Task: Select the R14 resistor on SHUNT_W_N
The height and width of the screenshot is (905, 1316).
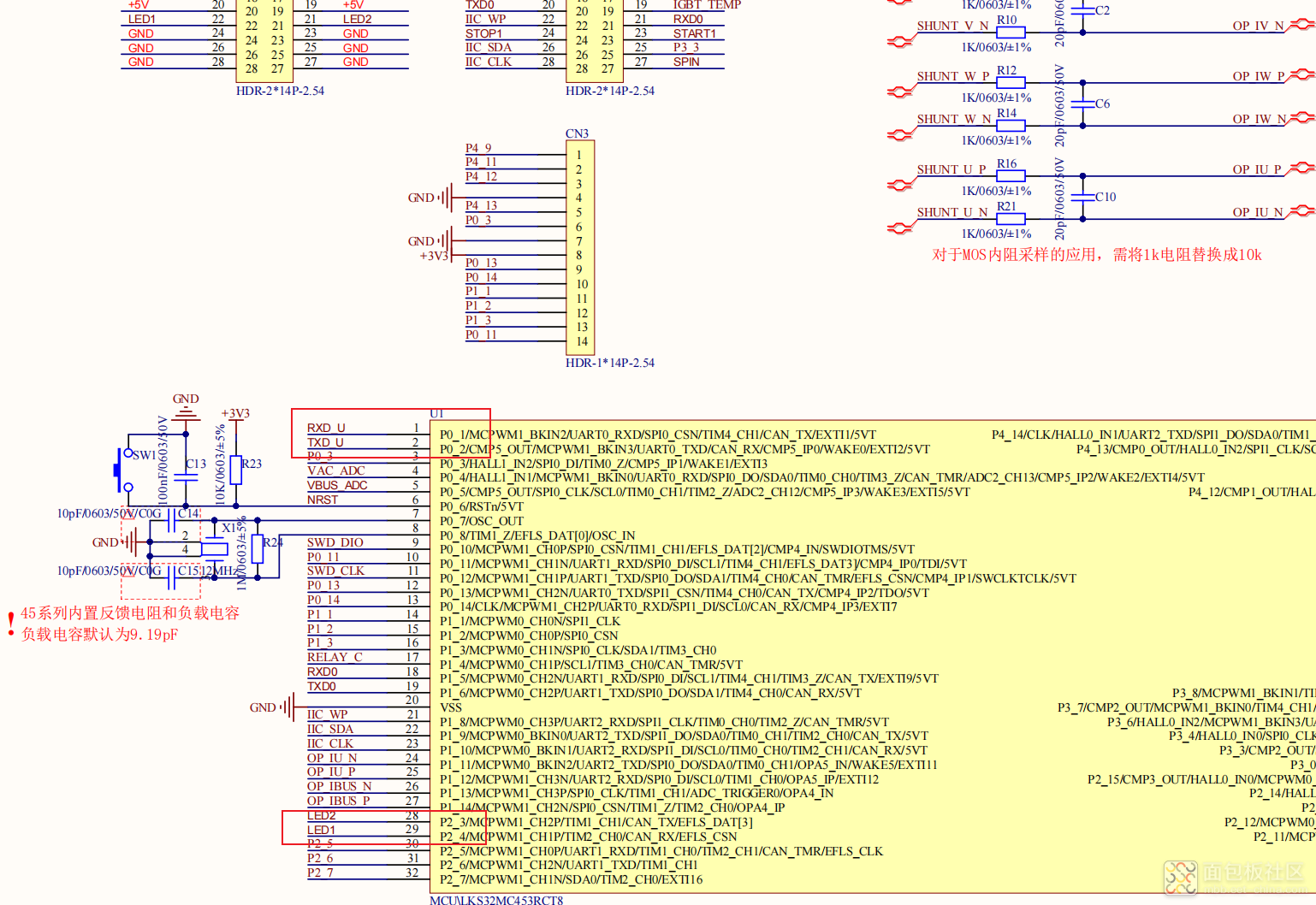Action: pos(1011,126)
